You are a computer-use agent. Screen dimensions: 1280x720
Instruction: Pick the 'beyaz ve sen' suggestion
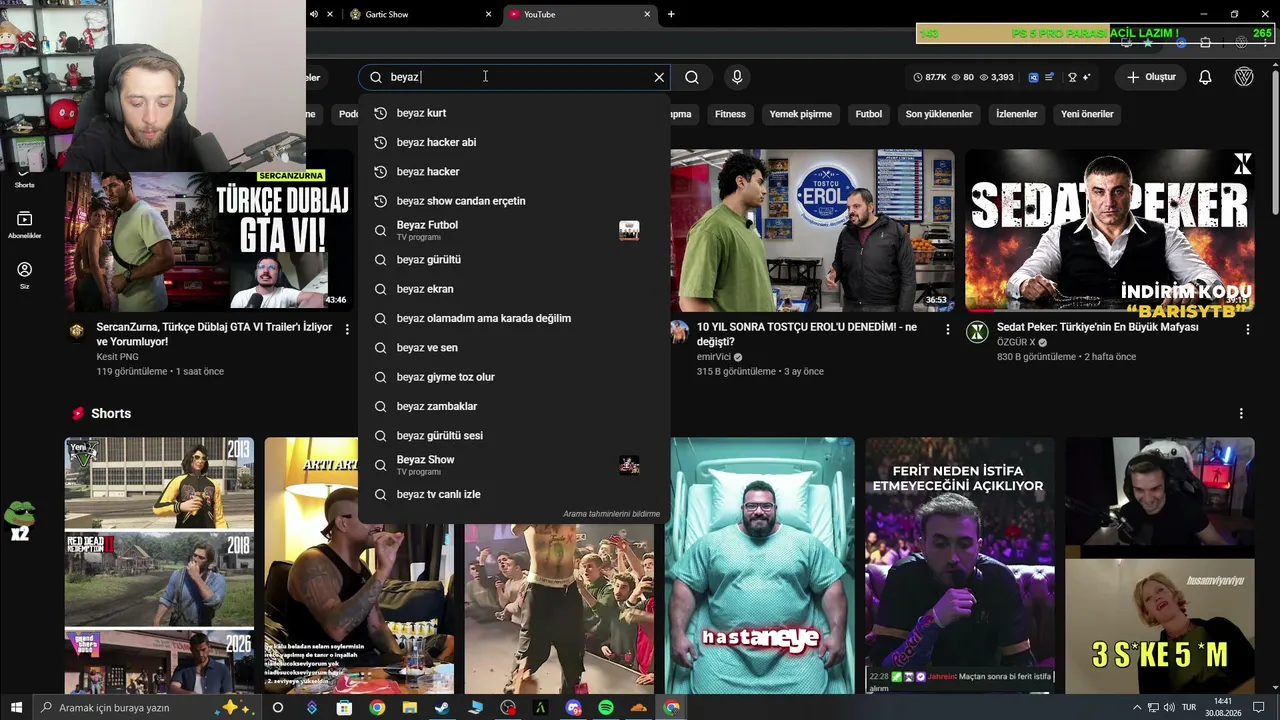pos(514,348)
